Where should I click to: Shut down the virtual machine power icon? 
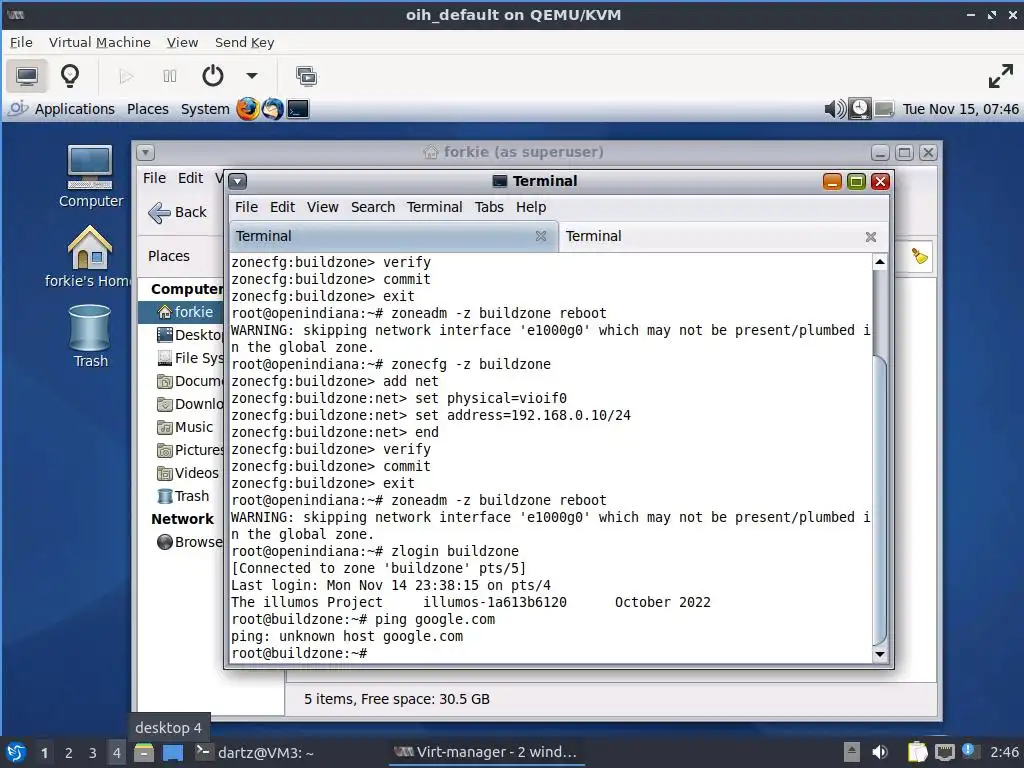213,76
